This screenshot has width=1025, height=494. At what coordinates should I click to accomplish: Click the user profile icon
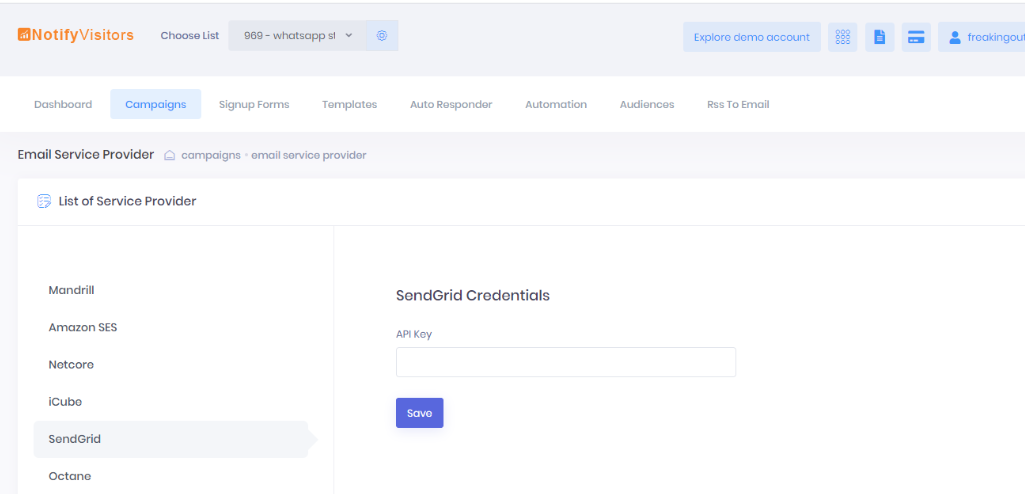coord(955,37)
